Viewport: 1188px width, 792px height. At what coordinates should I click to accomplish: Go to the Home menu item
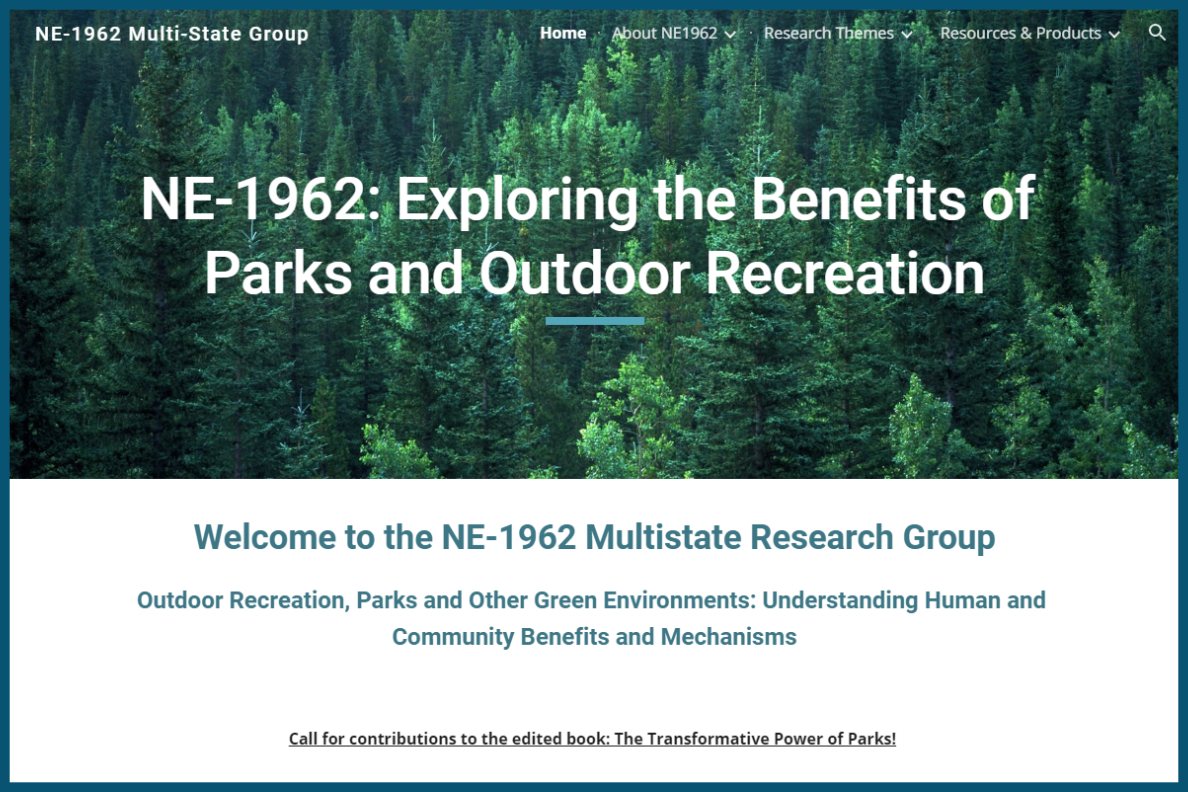tap(563, 33)
